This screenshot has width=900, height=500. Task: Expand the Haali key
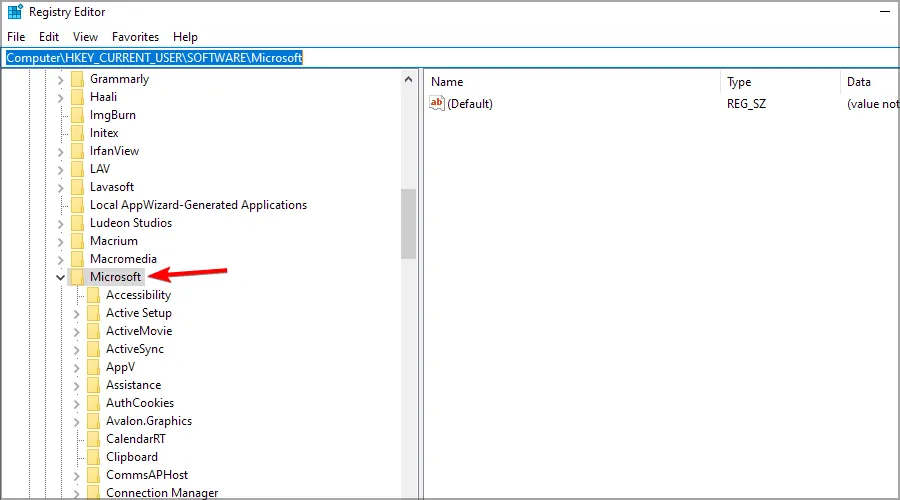pos(60,98)
